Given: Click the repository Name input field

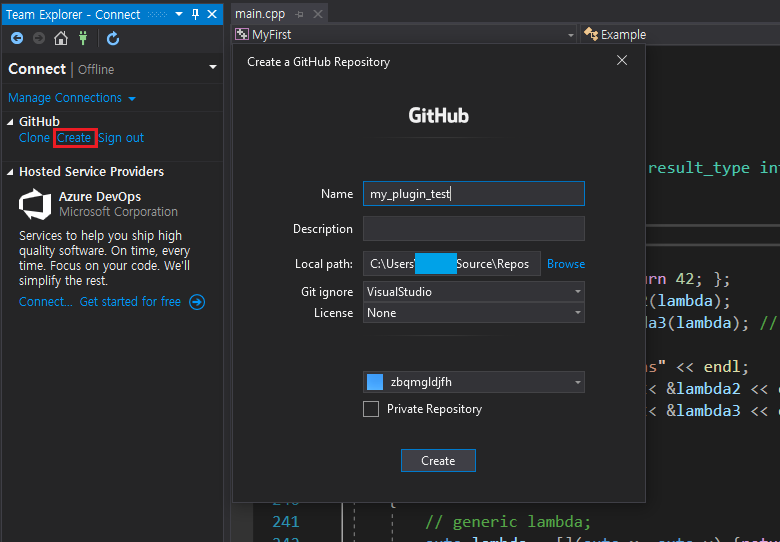Looking at the screenshot, I should click(x=474, y=193).
